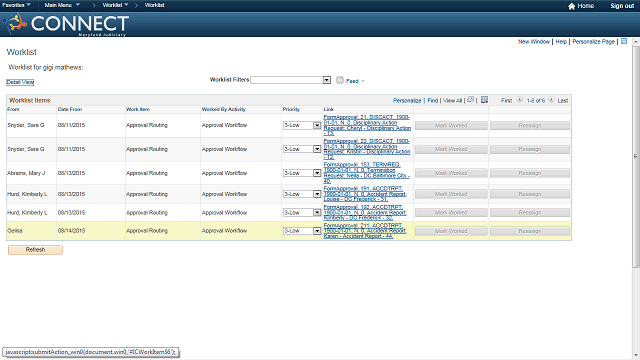Open FormApproval 191 ACCDTRPT link

point(365,194)
